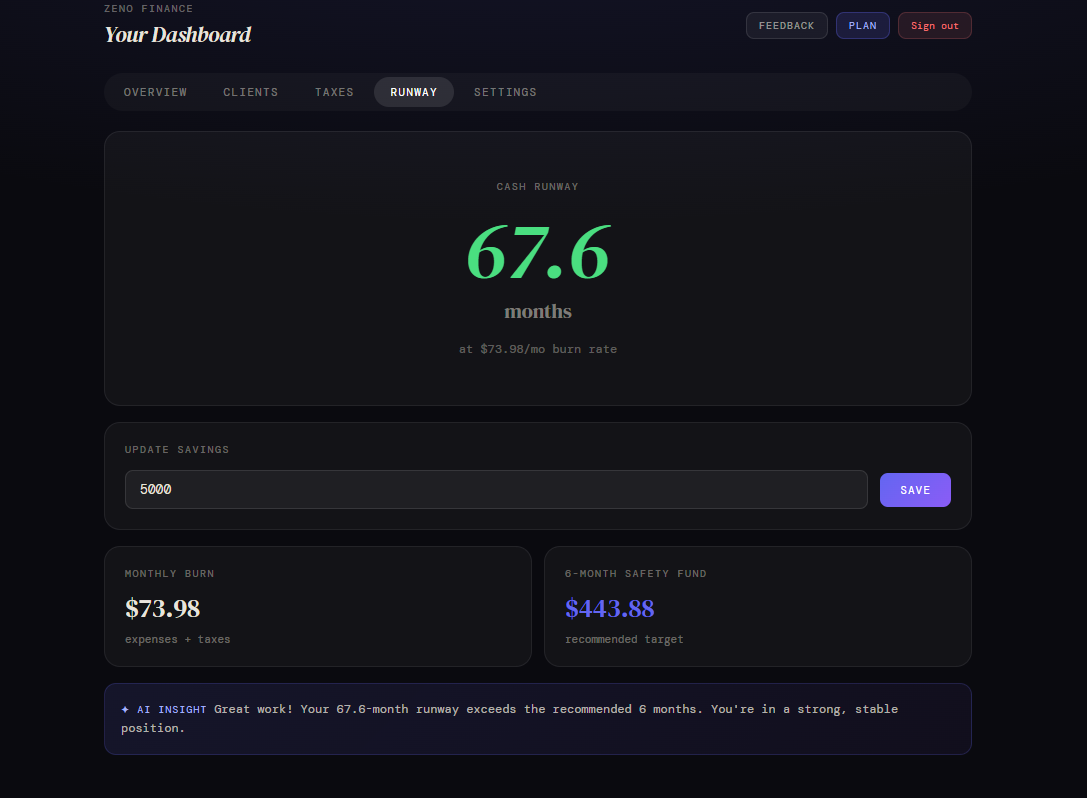Click the 'at $73.98/mo burn rate' text

(x=538, y=349)
